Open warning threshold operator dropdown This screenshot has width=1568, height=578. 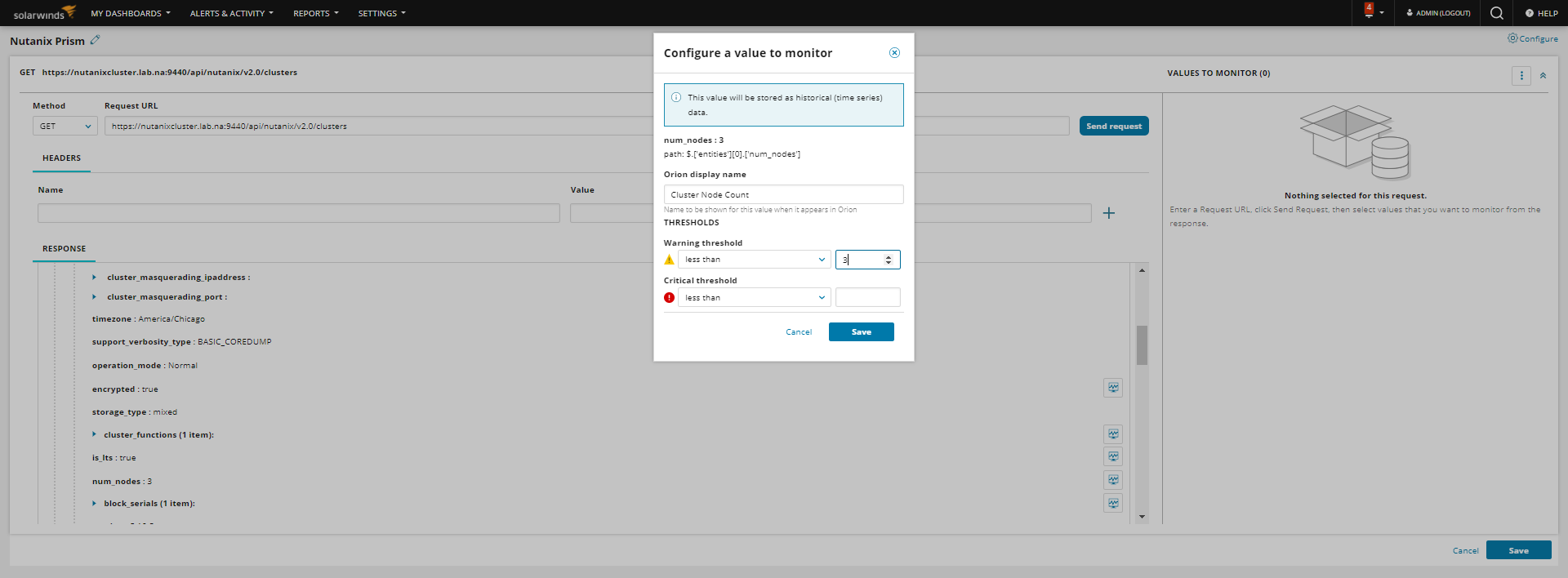click(x=754, y=260)
